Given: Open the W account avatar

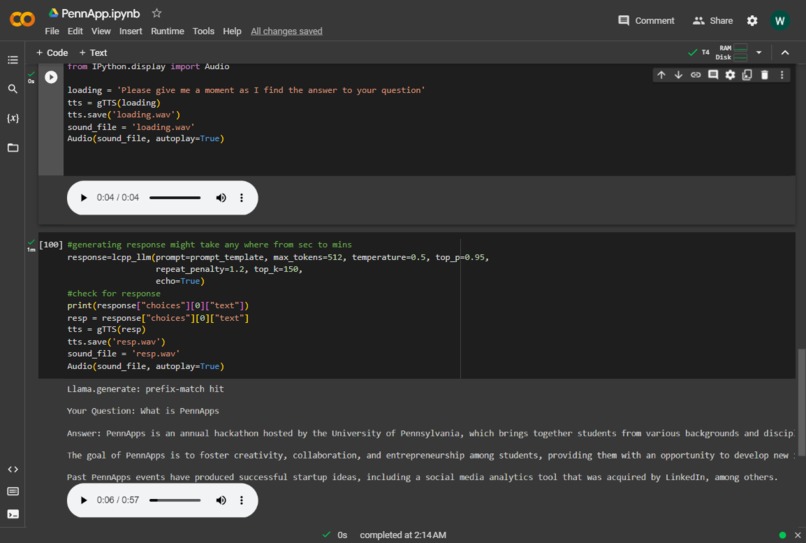Looking at the screenshot, I should click(780, 21).
